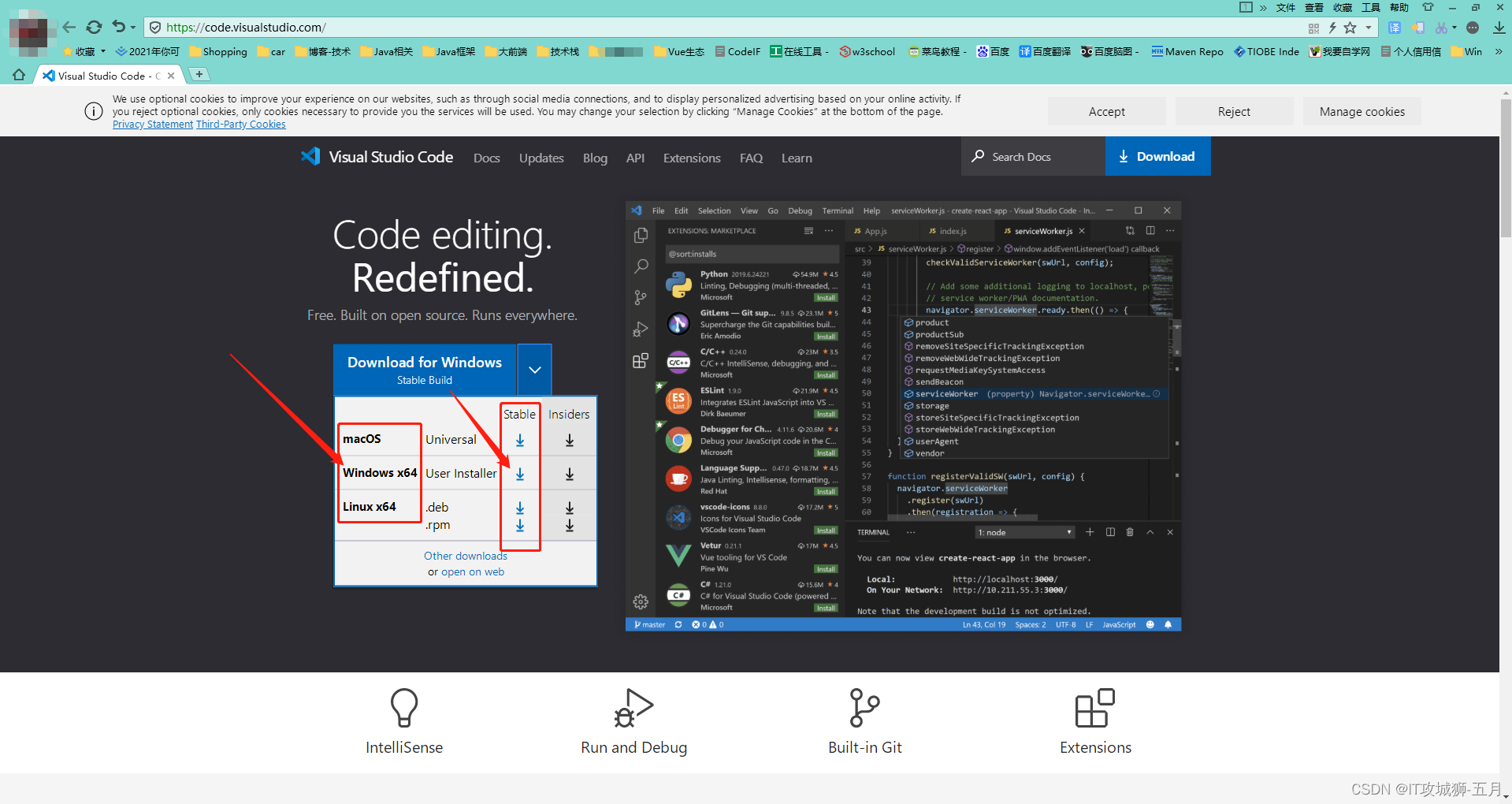This screenshot has width=1512, height=804.
Task: Open the dropdown arrow beside the scissors icon
Action: pyautogui.click(x=1454, y=28)
